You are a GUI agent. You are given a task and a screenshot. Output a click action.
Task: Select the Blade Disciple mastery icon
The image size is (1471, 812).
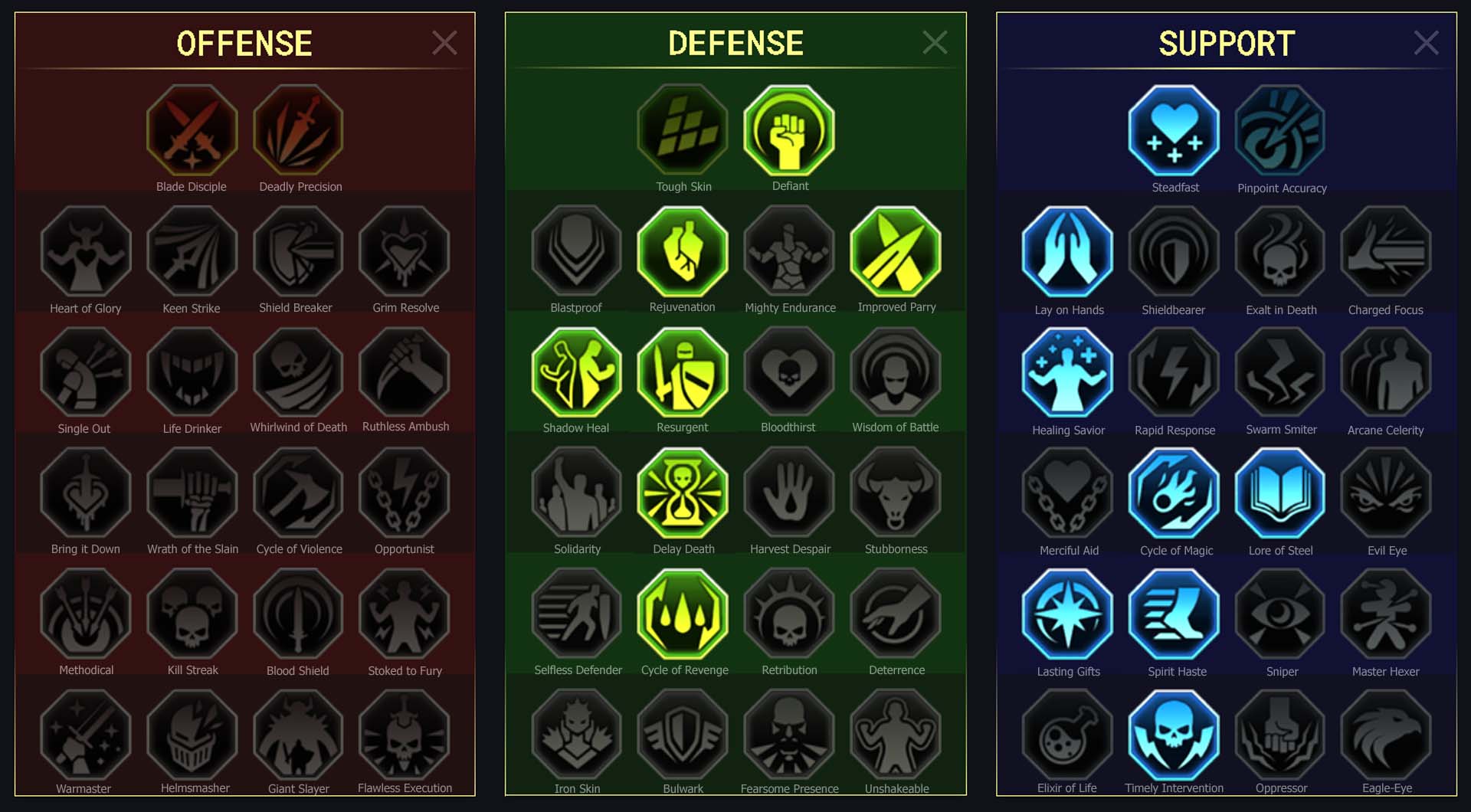click(192, 130)
